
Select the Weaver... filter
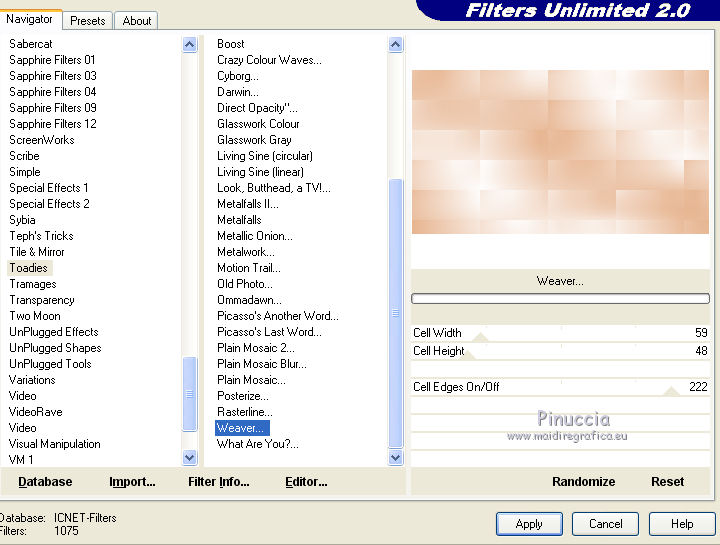(242, 428)
